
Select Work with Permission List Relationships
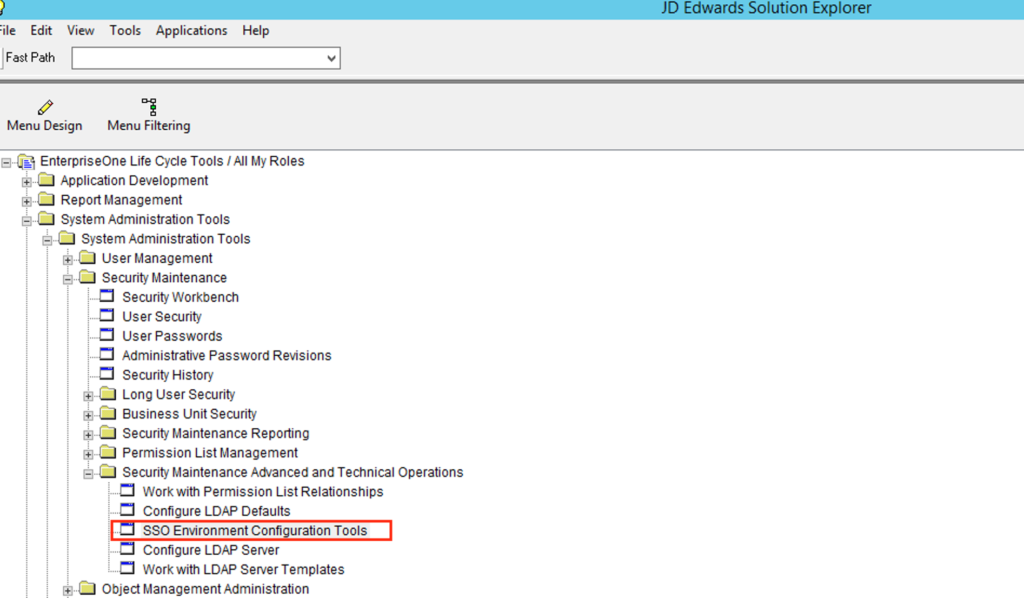(263, 492)
